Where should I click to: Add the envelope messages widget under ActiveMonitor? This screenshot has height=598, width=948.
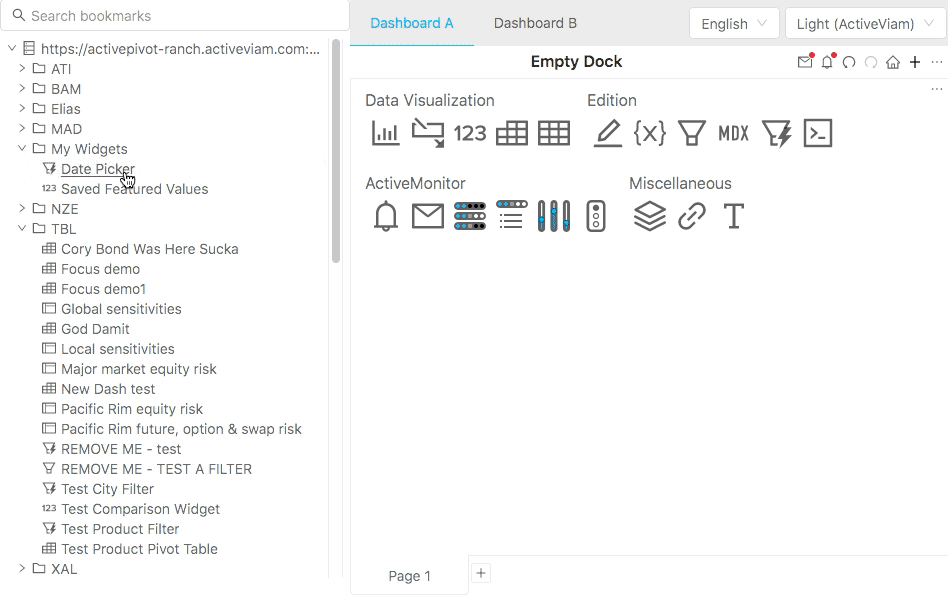pos(427,216)
